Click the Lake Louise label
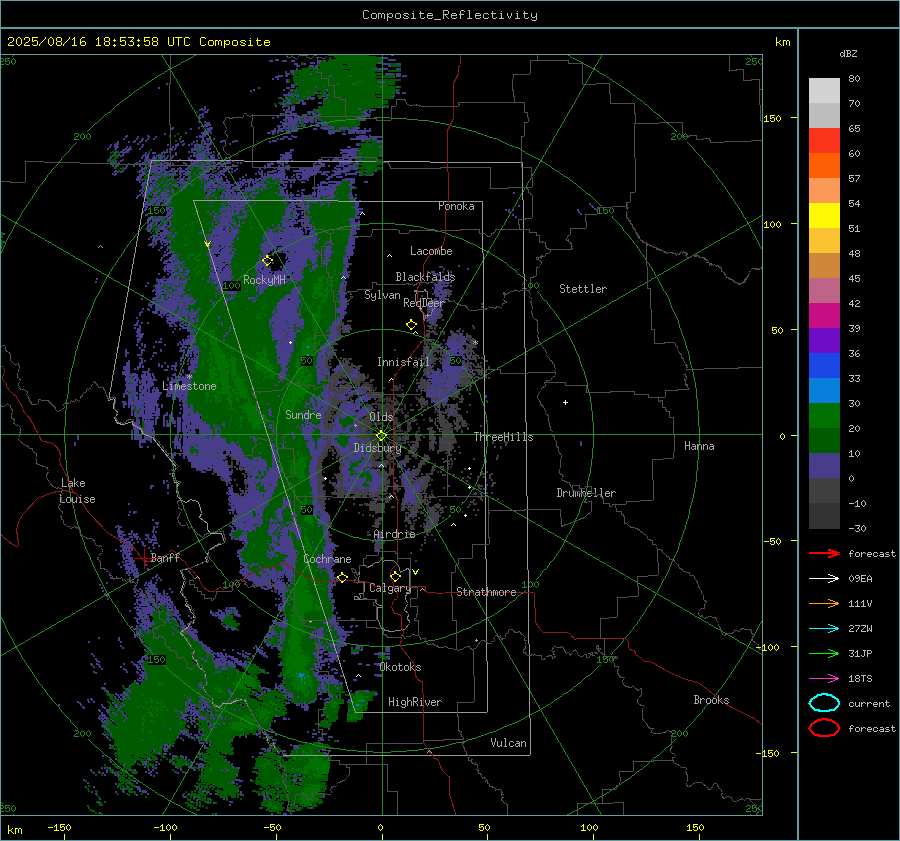 click(x=77, y=491)
